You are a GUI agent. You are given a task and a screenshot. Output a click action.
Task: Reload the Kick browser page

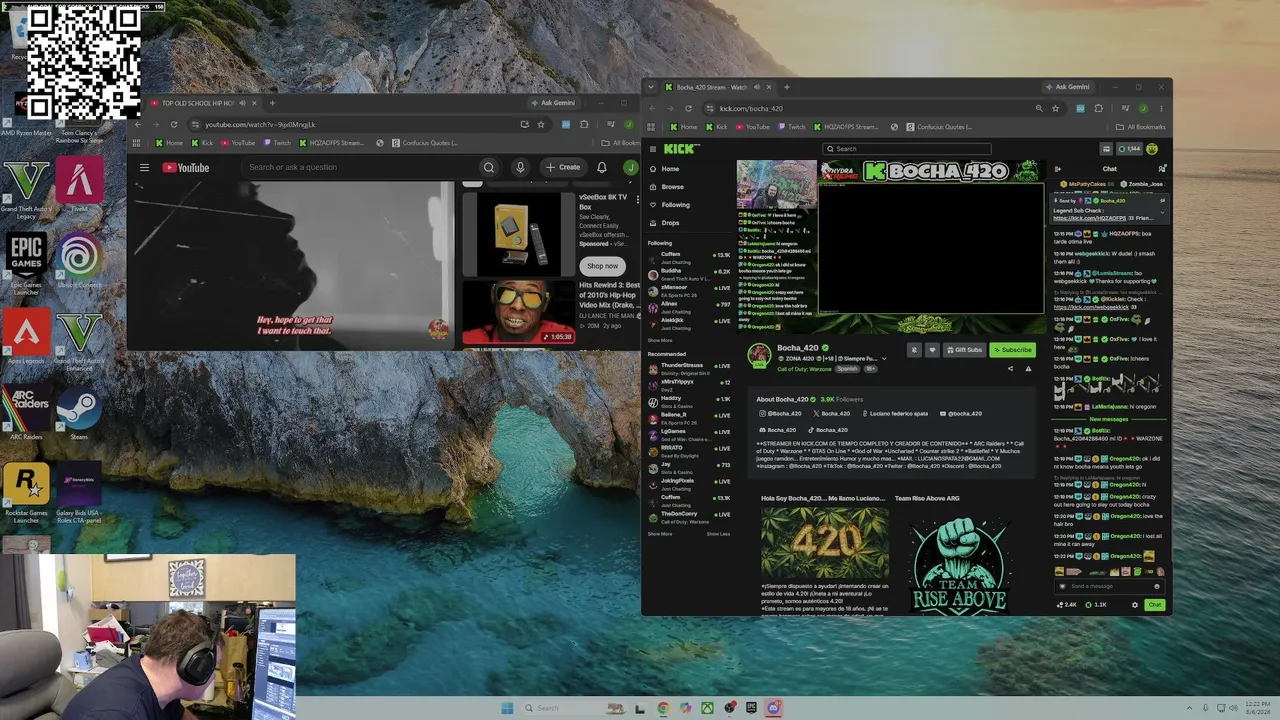[688, 108]
